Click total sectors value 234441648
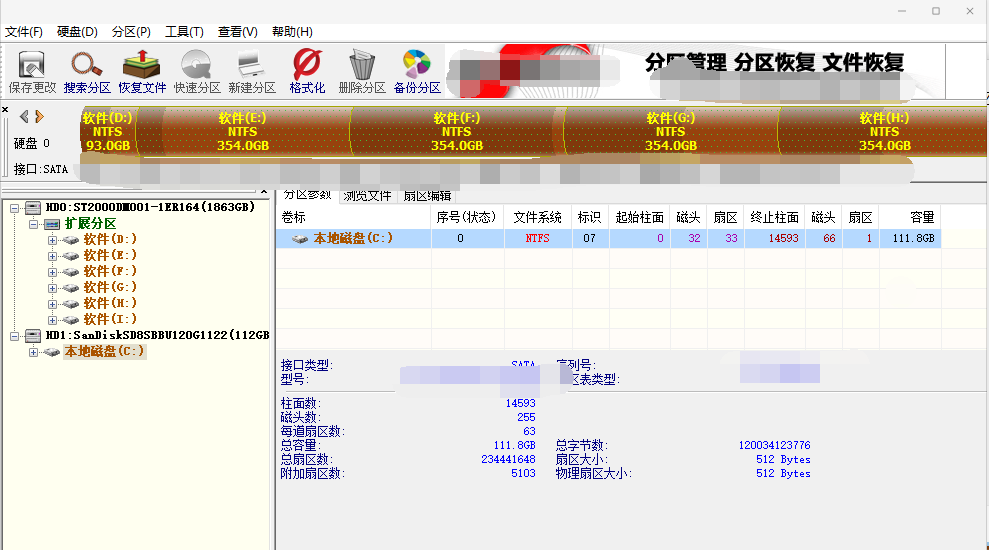 click(508, 459)
